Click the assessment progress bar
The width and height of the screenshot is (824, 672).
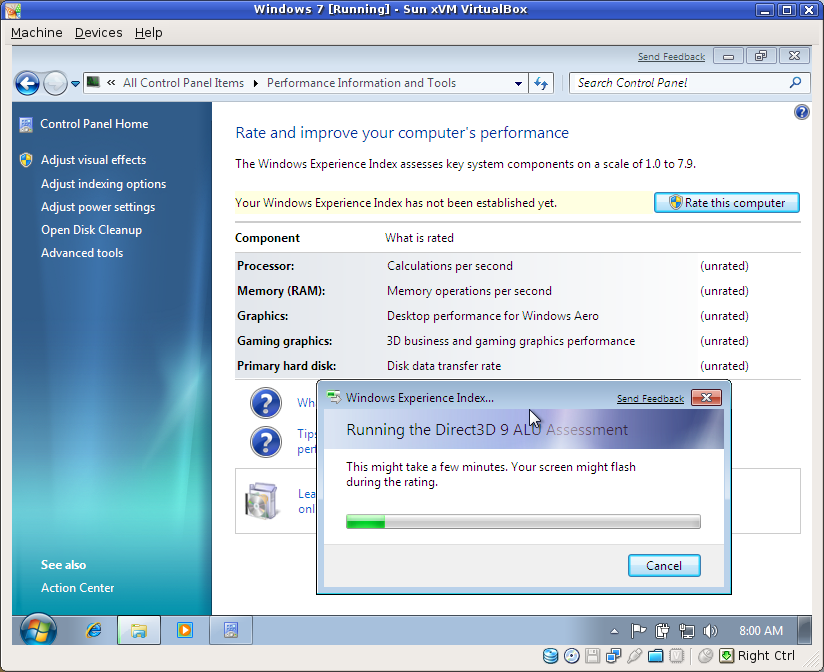(x=523, y=521)
